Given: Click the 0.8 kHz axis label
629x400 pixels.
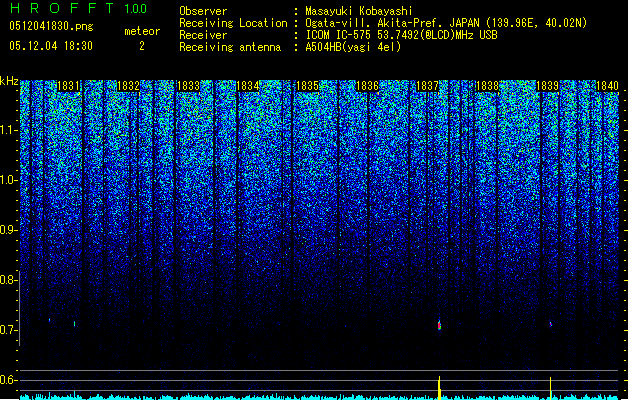Looking at the screenshot, I should pyautogui.click(x=8, y=280).
